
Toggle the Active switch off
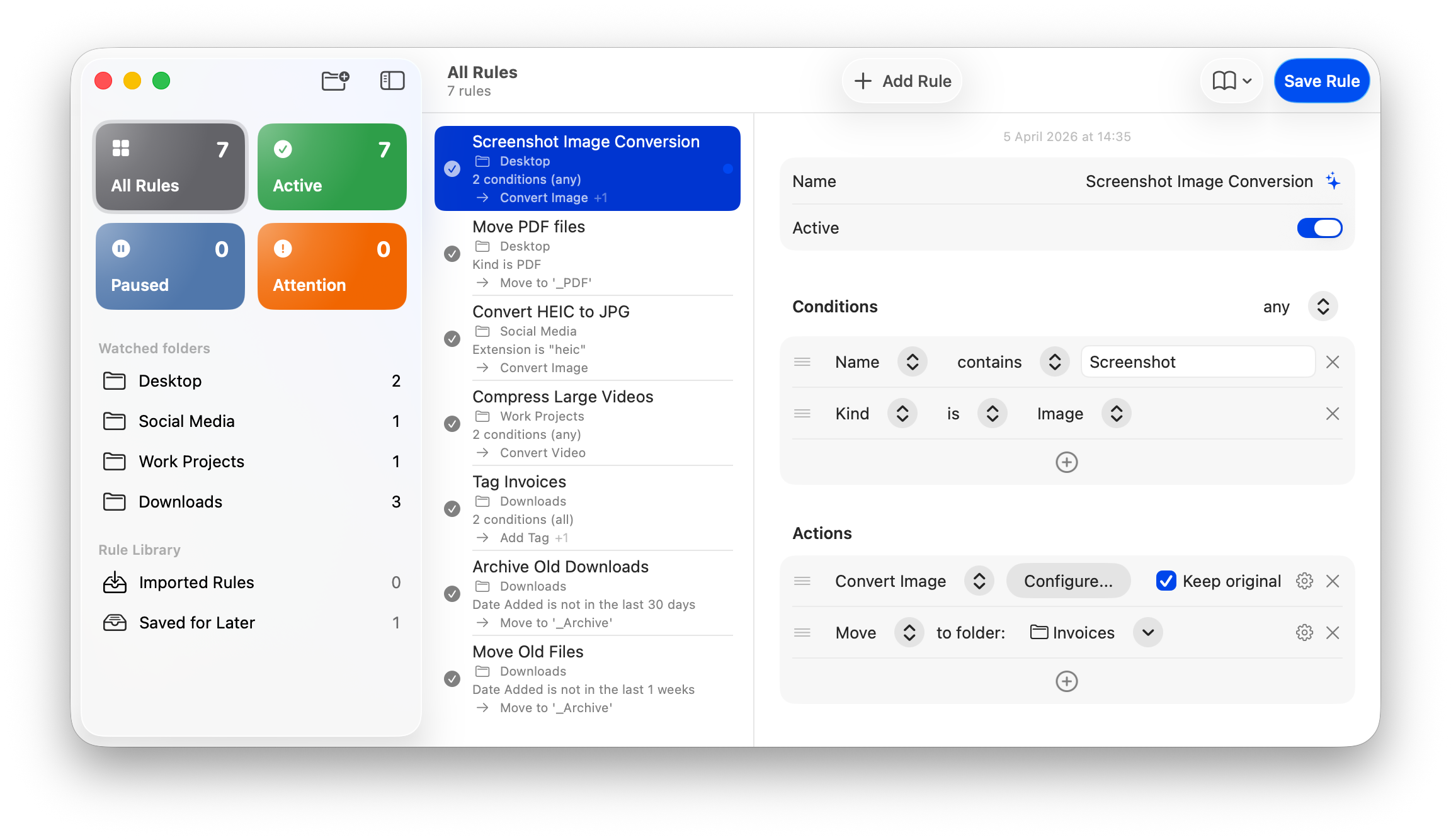click(1320, 228)
